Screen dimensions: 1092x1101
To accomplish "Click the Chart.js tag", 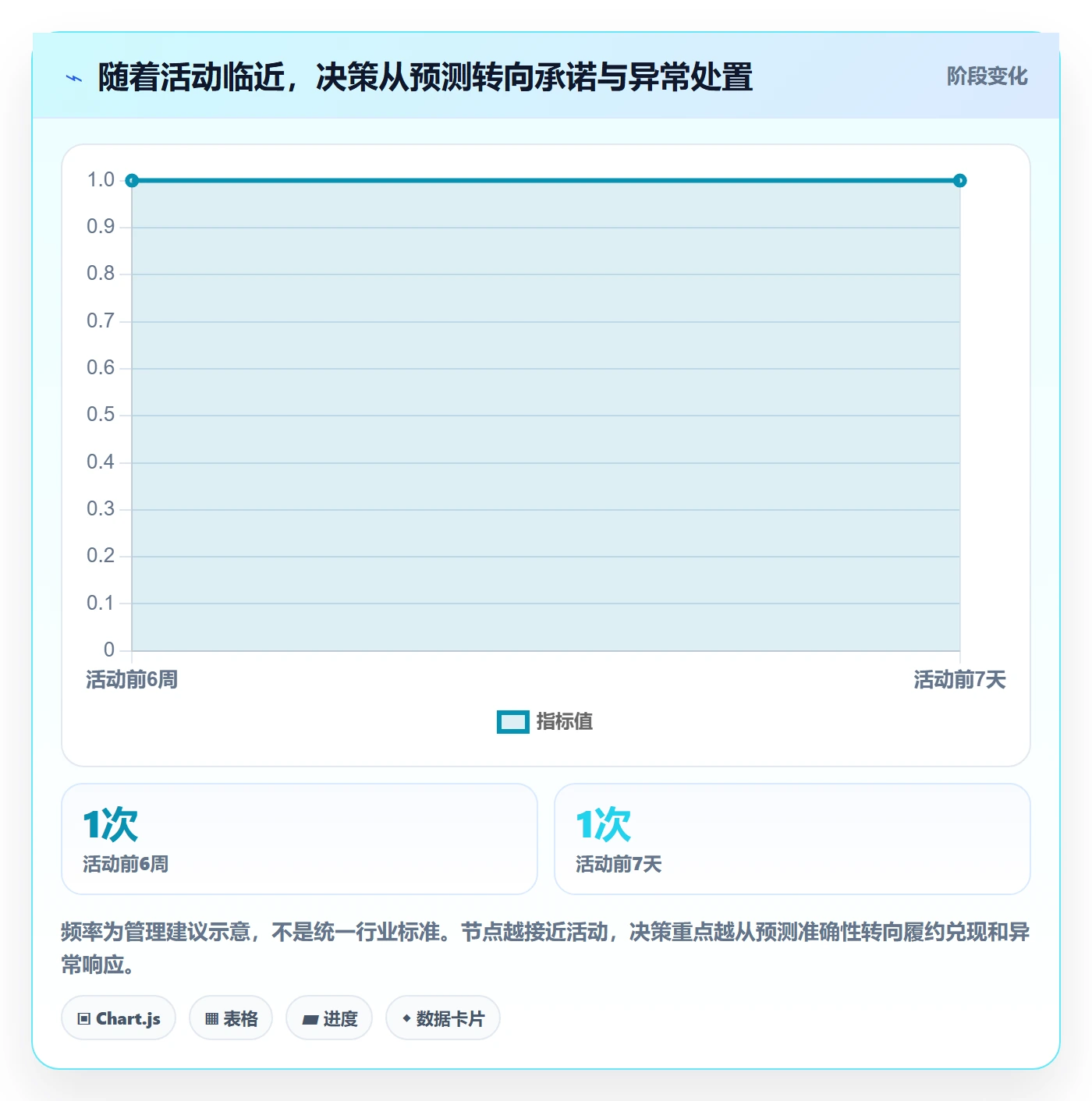I will (x=119, y=1018).
